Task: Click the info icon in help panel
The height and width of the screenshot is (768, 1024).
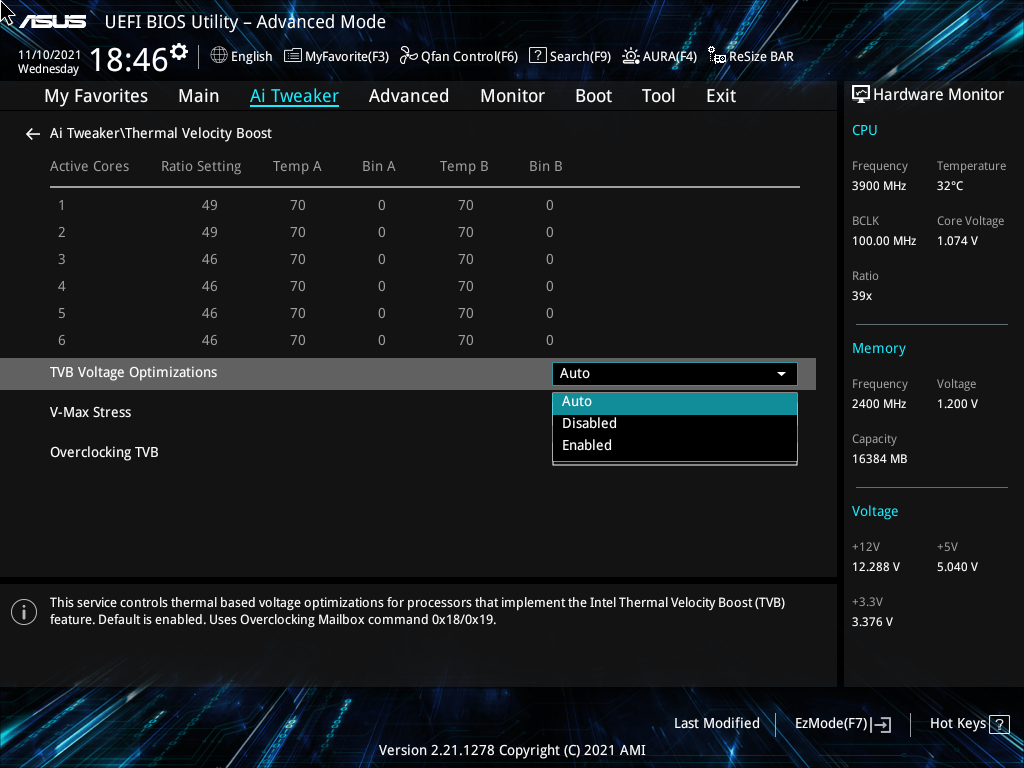Action: point(24,612)
